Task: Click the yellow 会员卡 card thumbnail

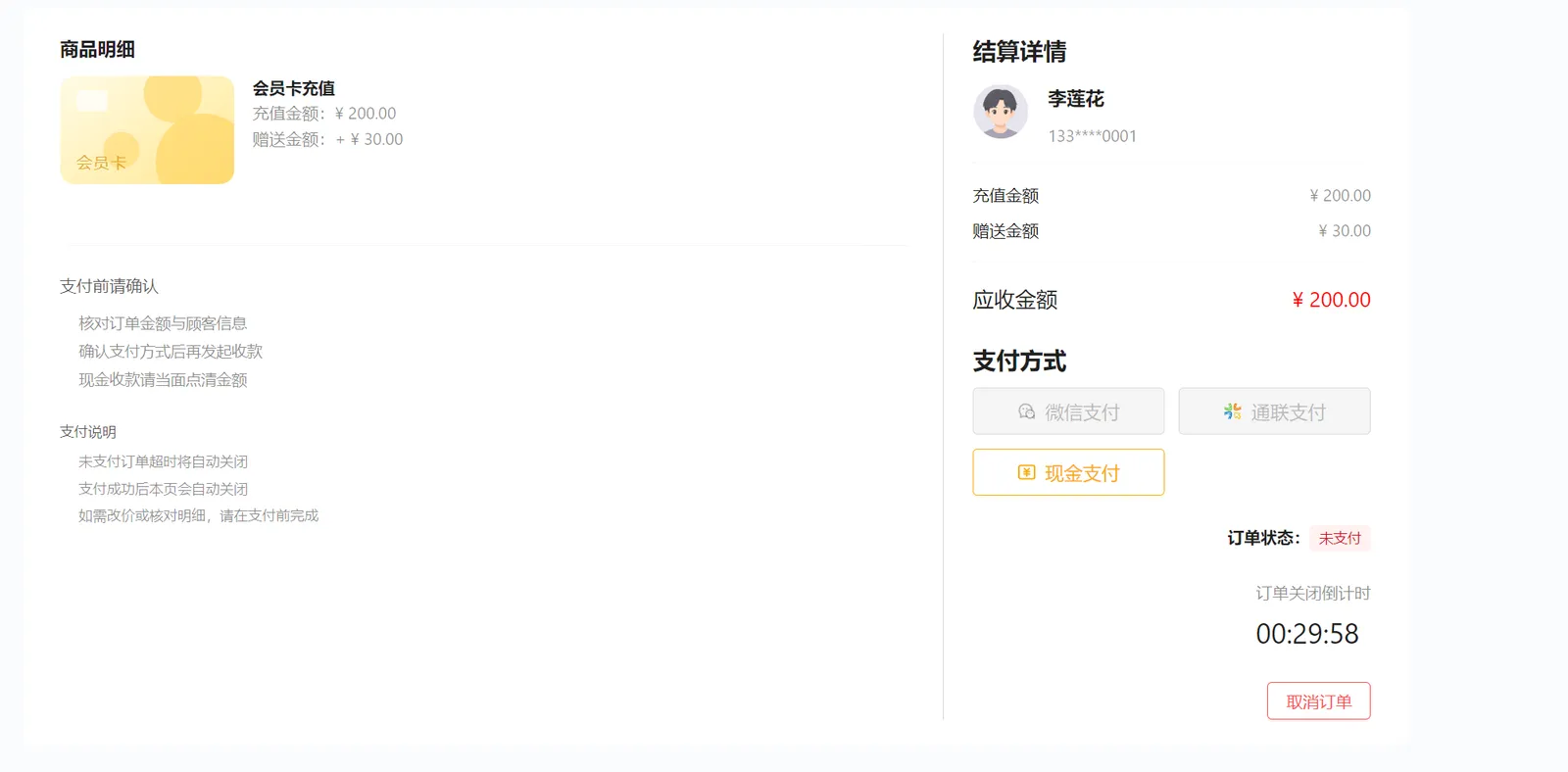Action: pos(147,130)
